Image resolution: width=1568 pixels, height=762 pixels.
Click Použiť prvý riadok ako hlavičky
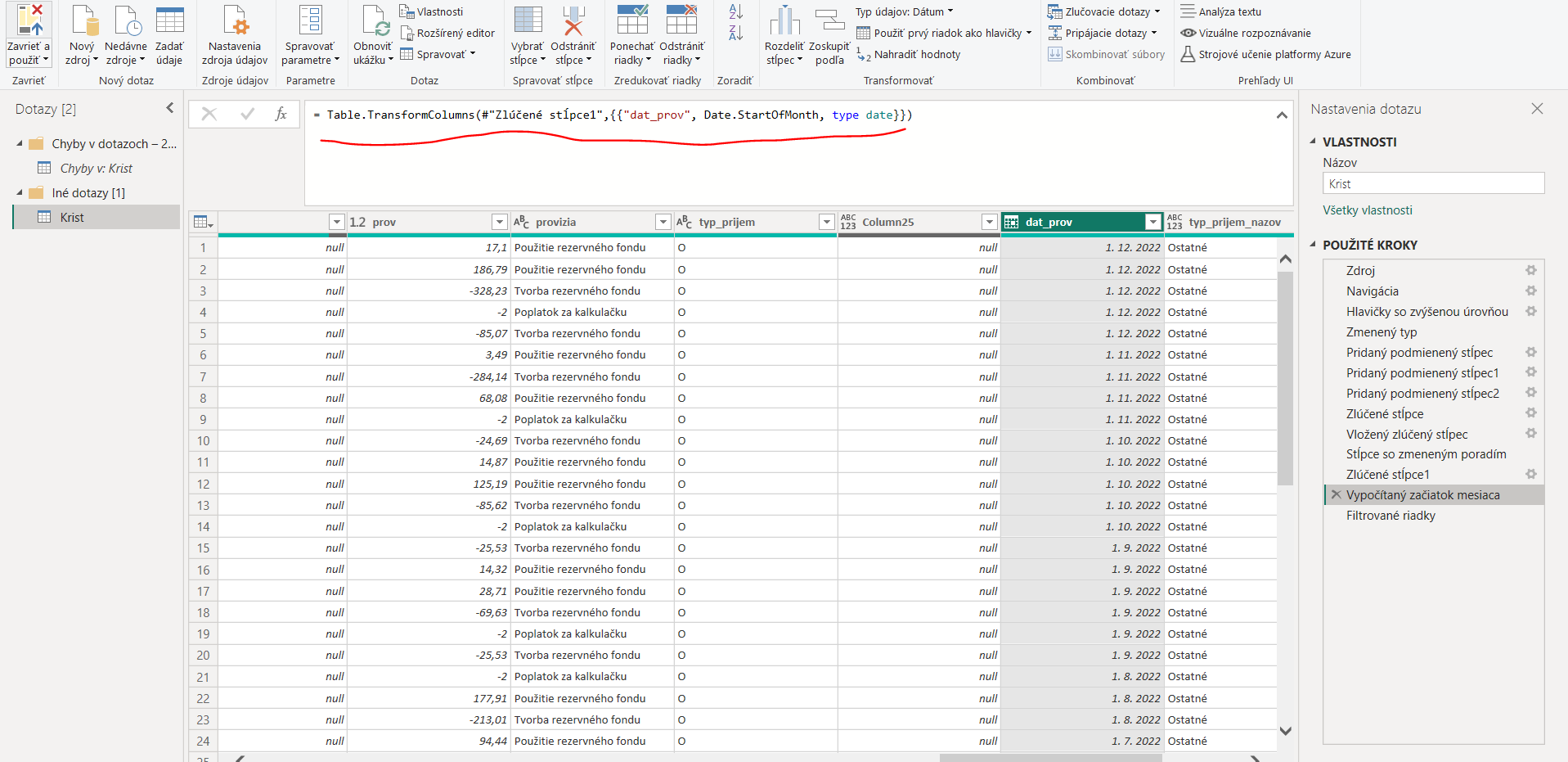944,33
